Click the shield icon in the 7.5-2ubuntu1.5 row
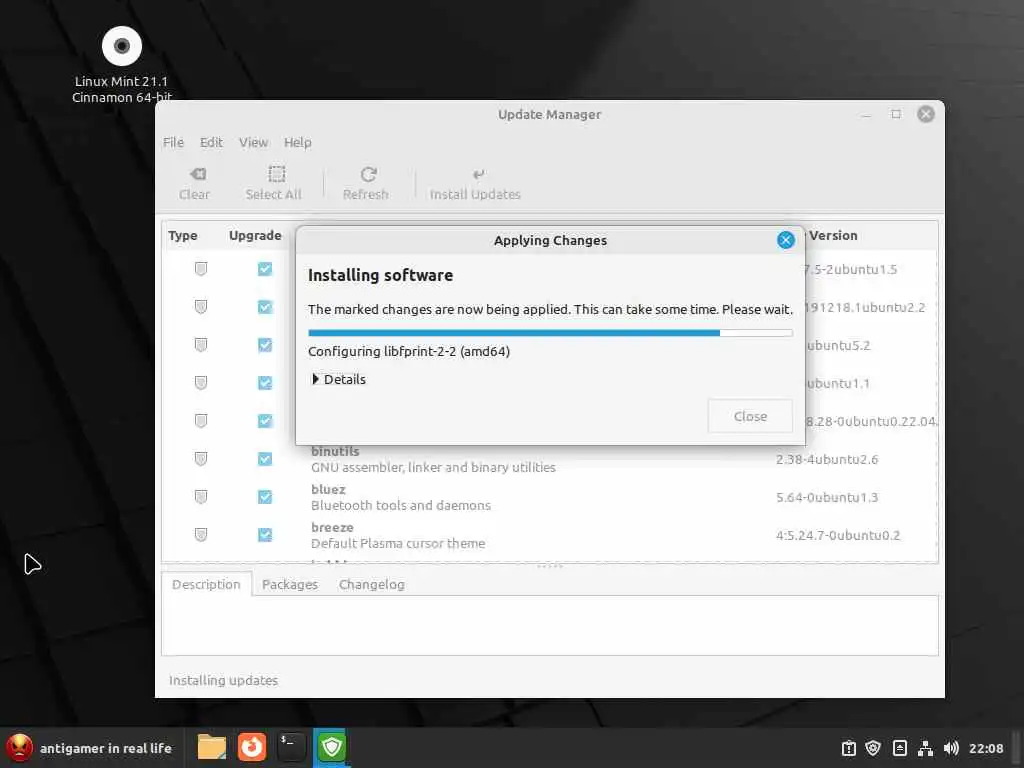1024x768 pixels. (x=200, y=268)
